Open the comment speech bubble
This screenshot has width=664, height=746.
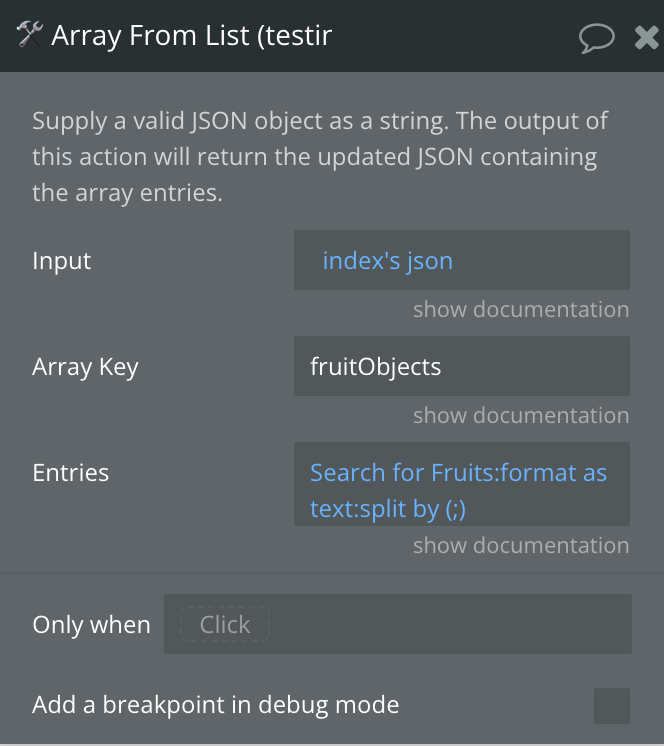[596, 38]
